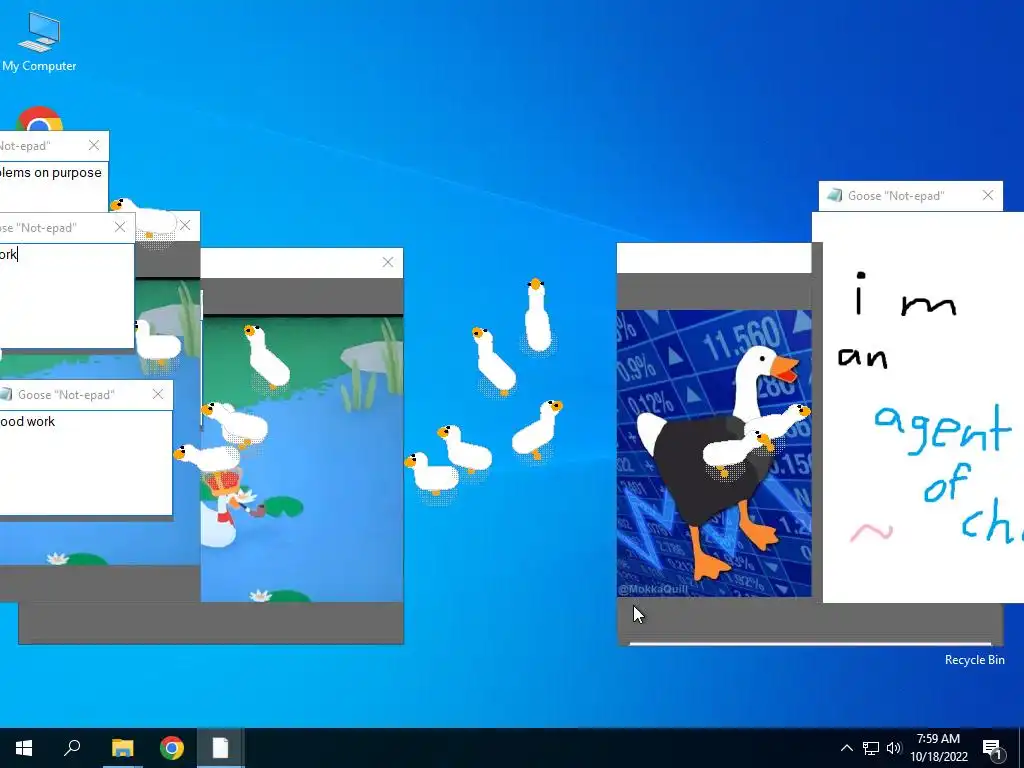Close the Not-epad window with text cursor

point(120,227)
